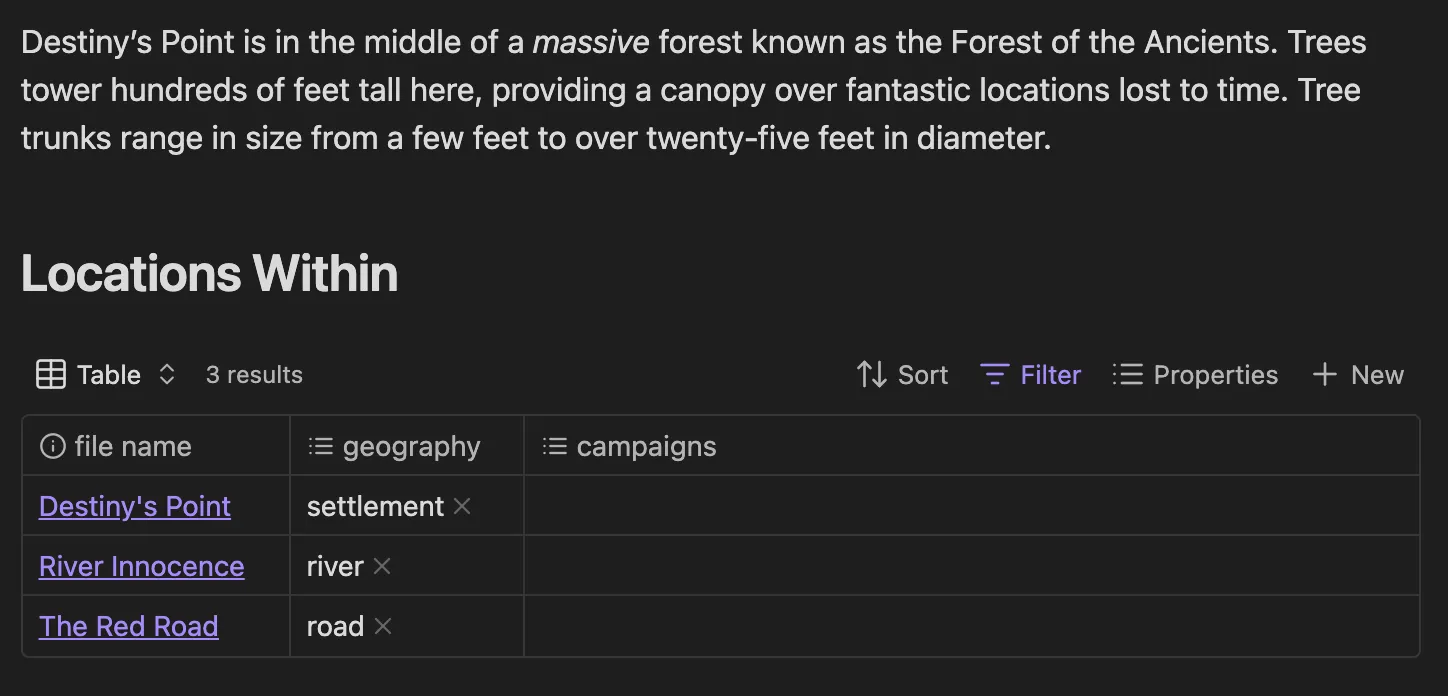
Task: Open the River Innocence page link
Action: pyautogui.click(x=141, y=566)
